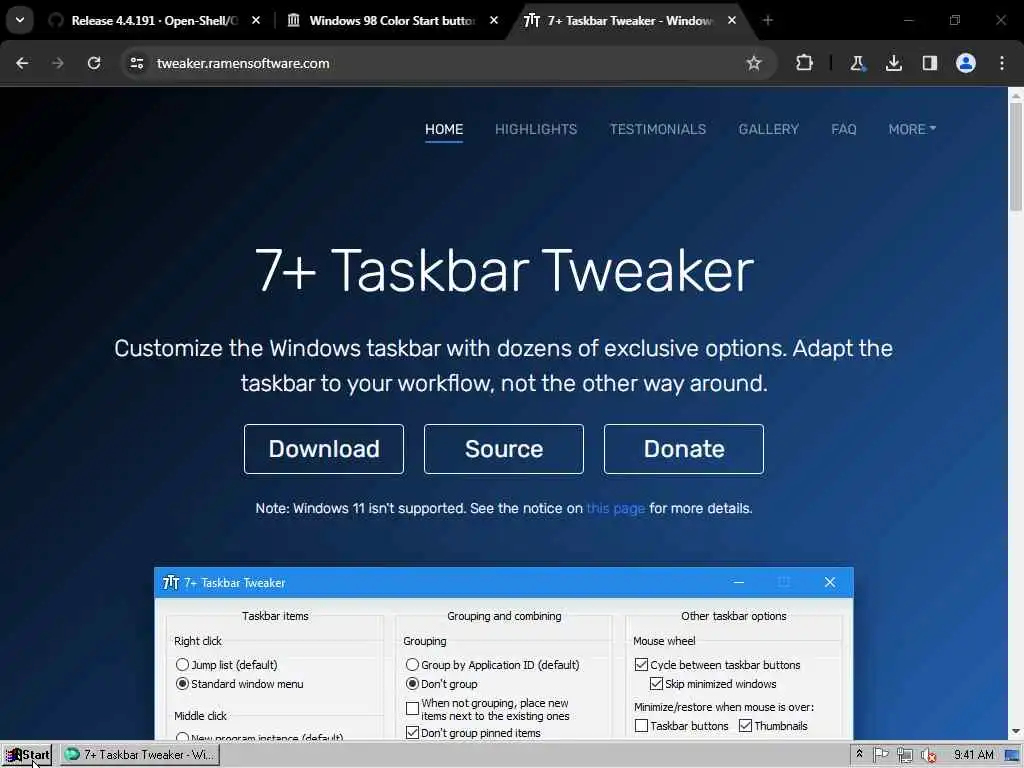Open site information icon in address bar
Viewport: 1024px width, 768px height.
(136, 63)
